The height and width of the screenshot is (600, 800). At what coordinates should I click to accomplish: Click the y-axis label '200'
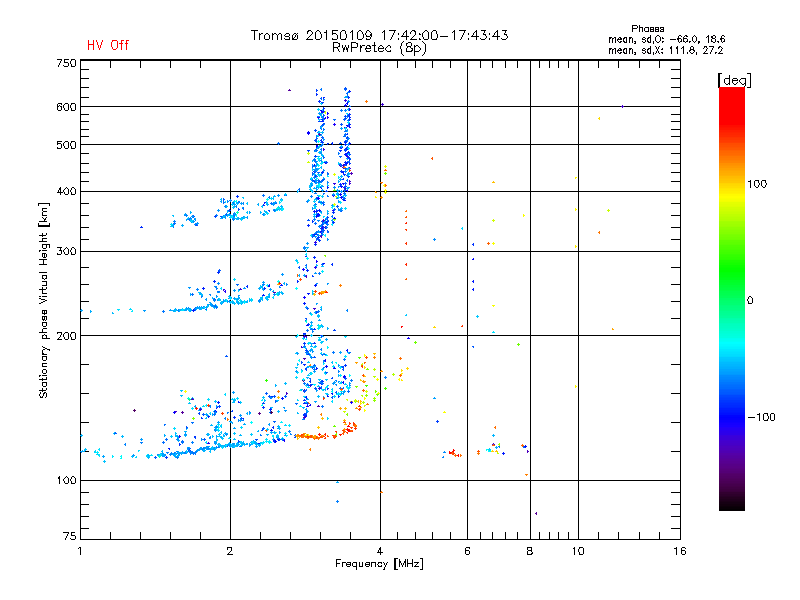click(x=66, y=336)
